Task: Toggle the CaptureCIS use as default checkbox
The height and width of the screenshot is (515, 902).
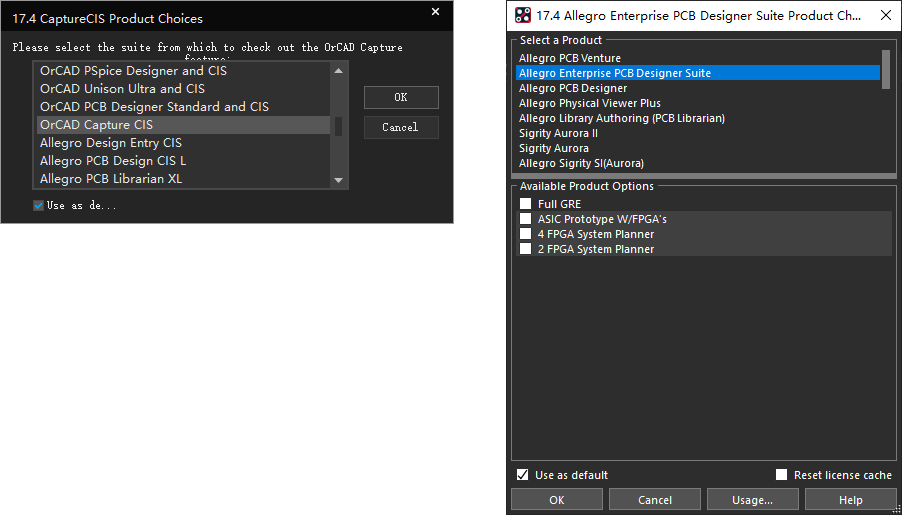Action: point(38,206)
